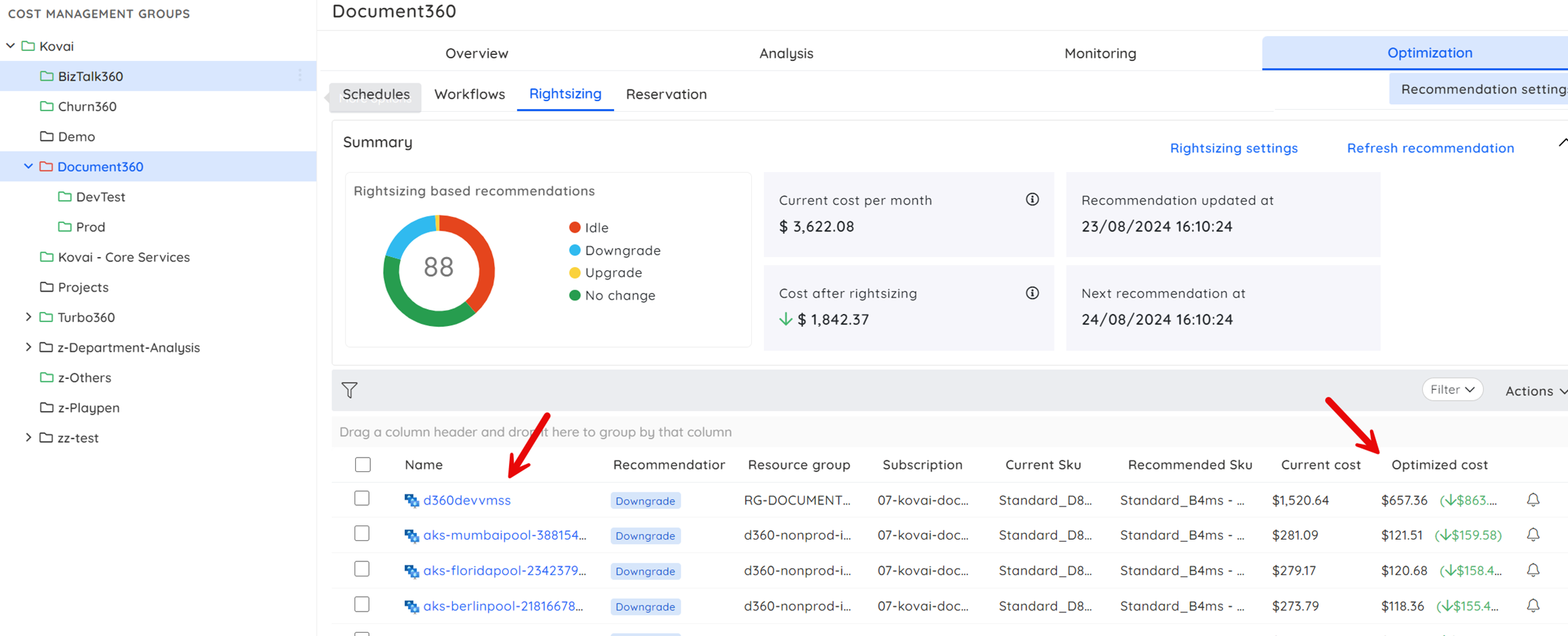The height and width of the screenshot is (636, 1568).
Task: Check the box for aks-mumbaipool row
Action: (x=362, y=534)
